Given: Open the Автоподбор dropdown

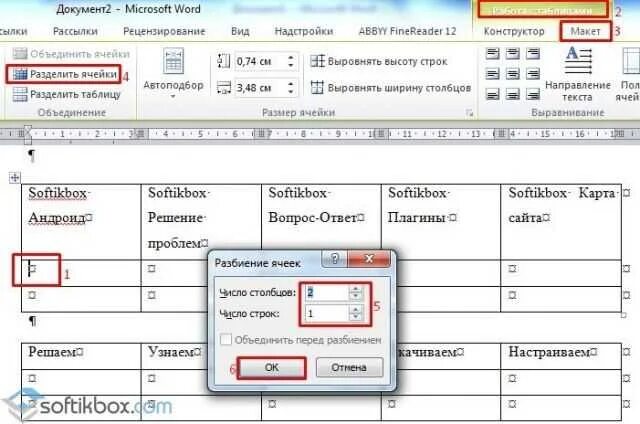Looking at the screenshot, I should point(173,73).
